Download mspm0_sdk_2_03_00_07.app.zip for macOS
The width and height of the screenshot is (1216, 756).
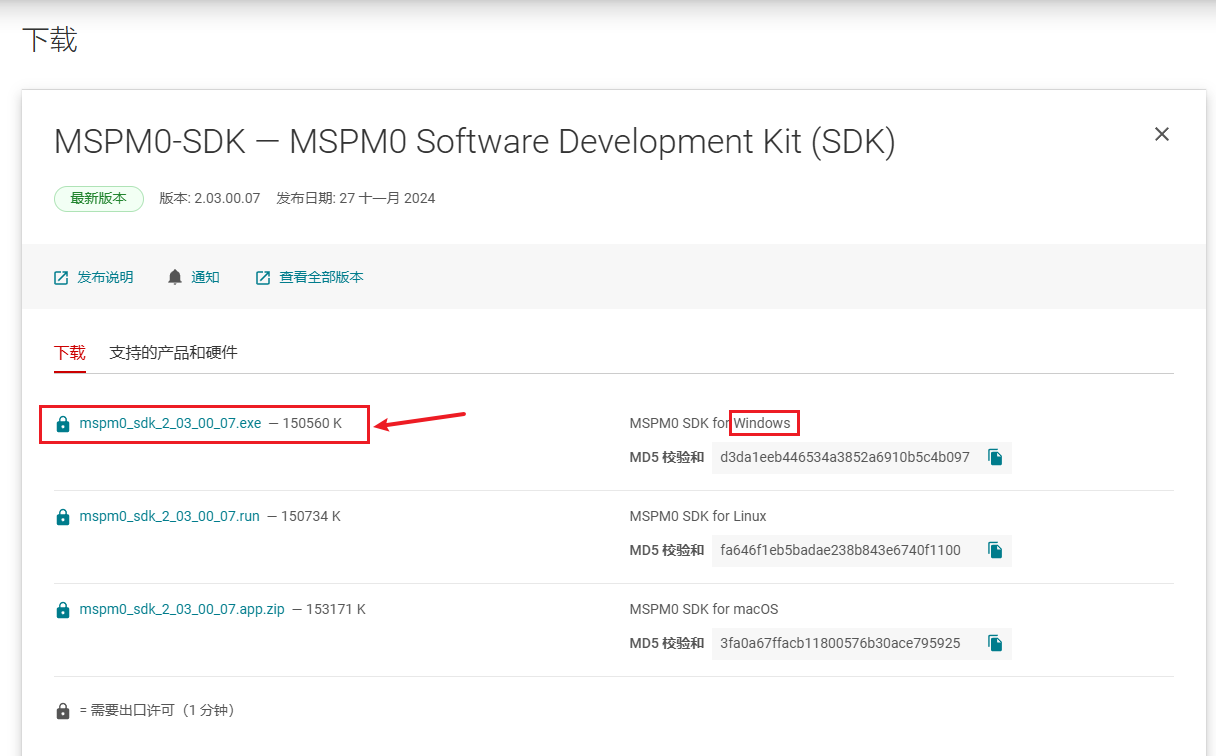click(182, 610)
